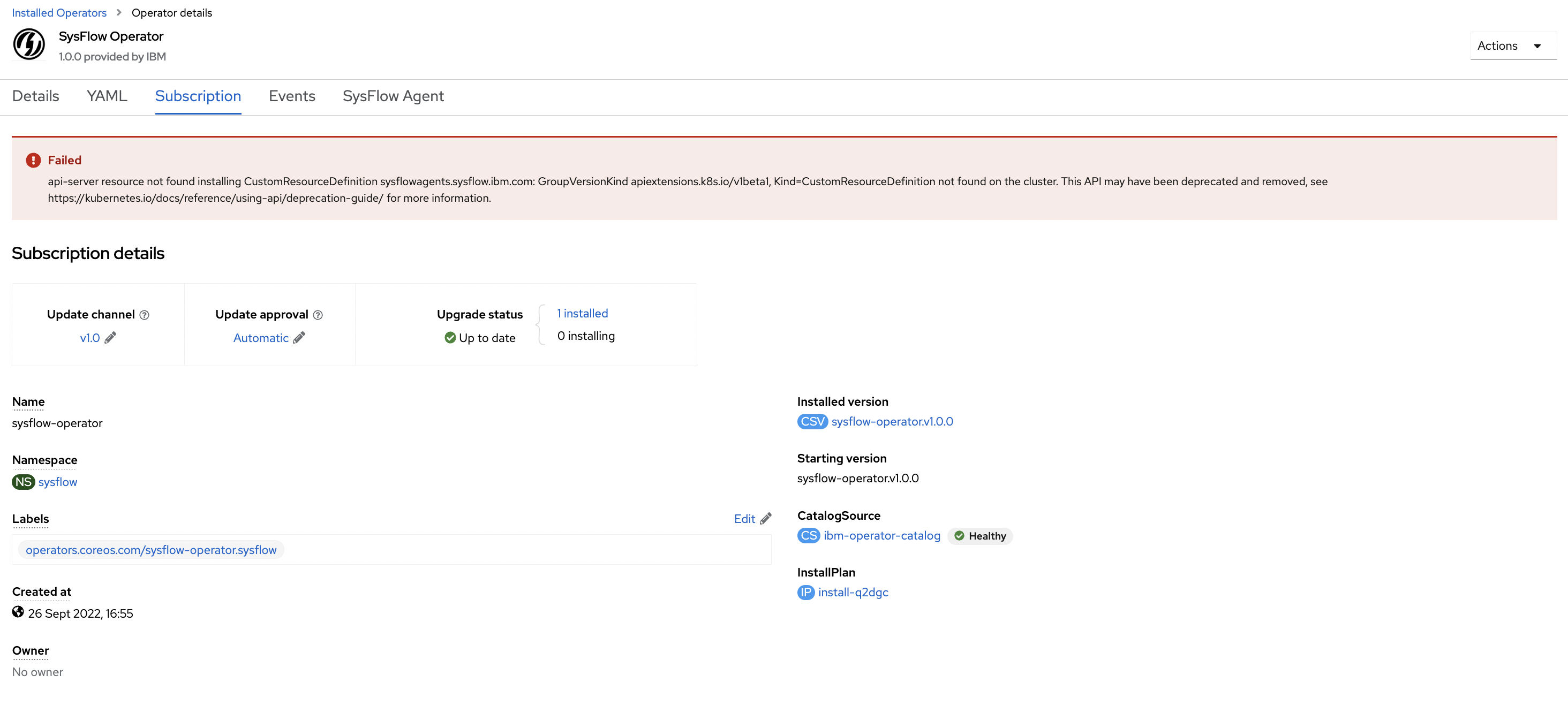The image size is (1568, 713).
Task: Click the v1.0 update channel link
Action: pyautogui.click(x=89, y=338)
